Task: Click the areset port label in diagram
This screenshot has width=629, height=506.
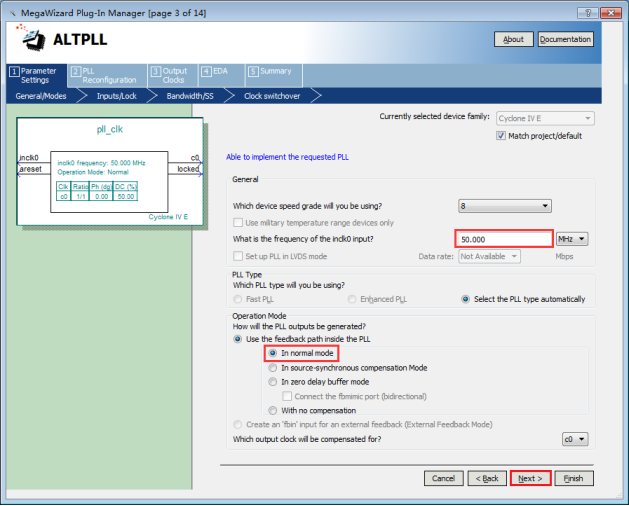Action: coord(30,169)
